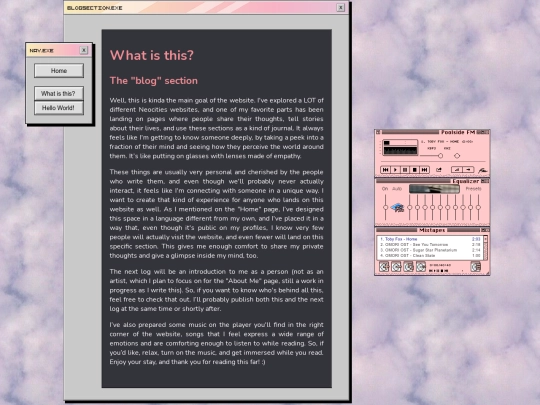Screen dimensions: 540x405
Task: Pause the music player
Action: pos(405,169)
